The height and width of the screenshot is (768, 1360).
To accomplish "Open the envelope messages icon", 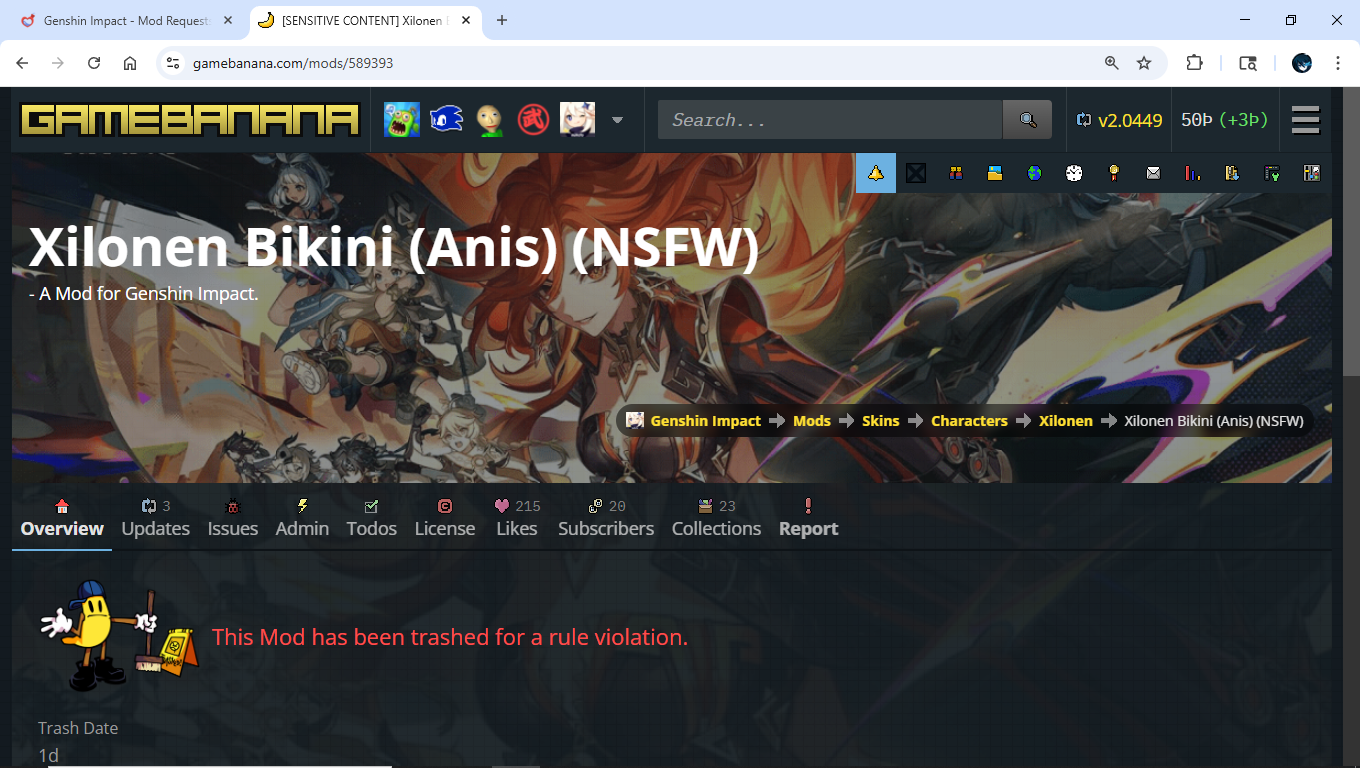I will coord(1153,173).
